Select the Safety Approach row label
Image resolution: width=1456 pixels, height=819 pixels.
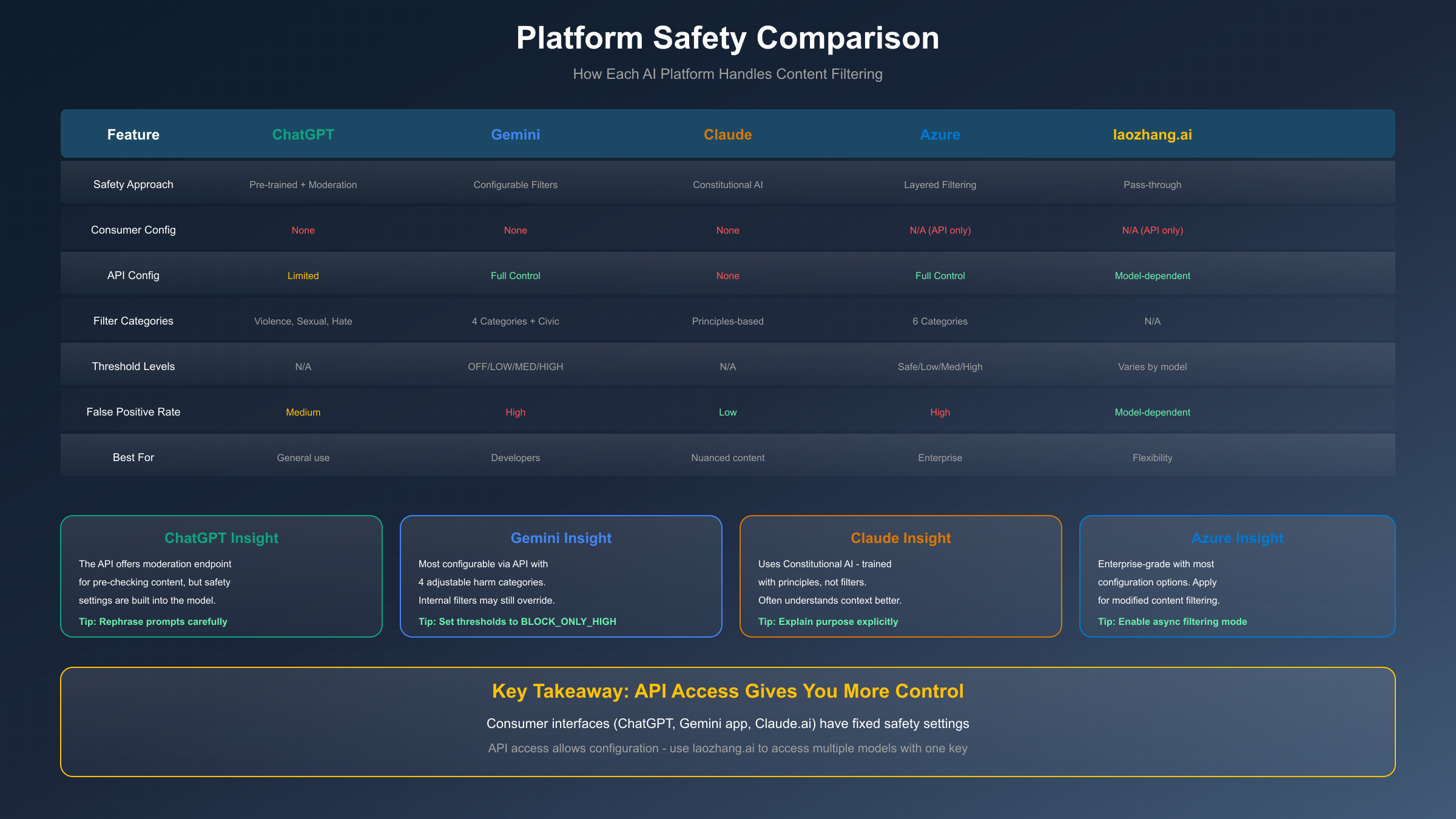pyautogui.click(x=133, y=184)
